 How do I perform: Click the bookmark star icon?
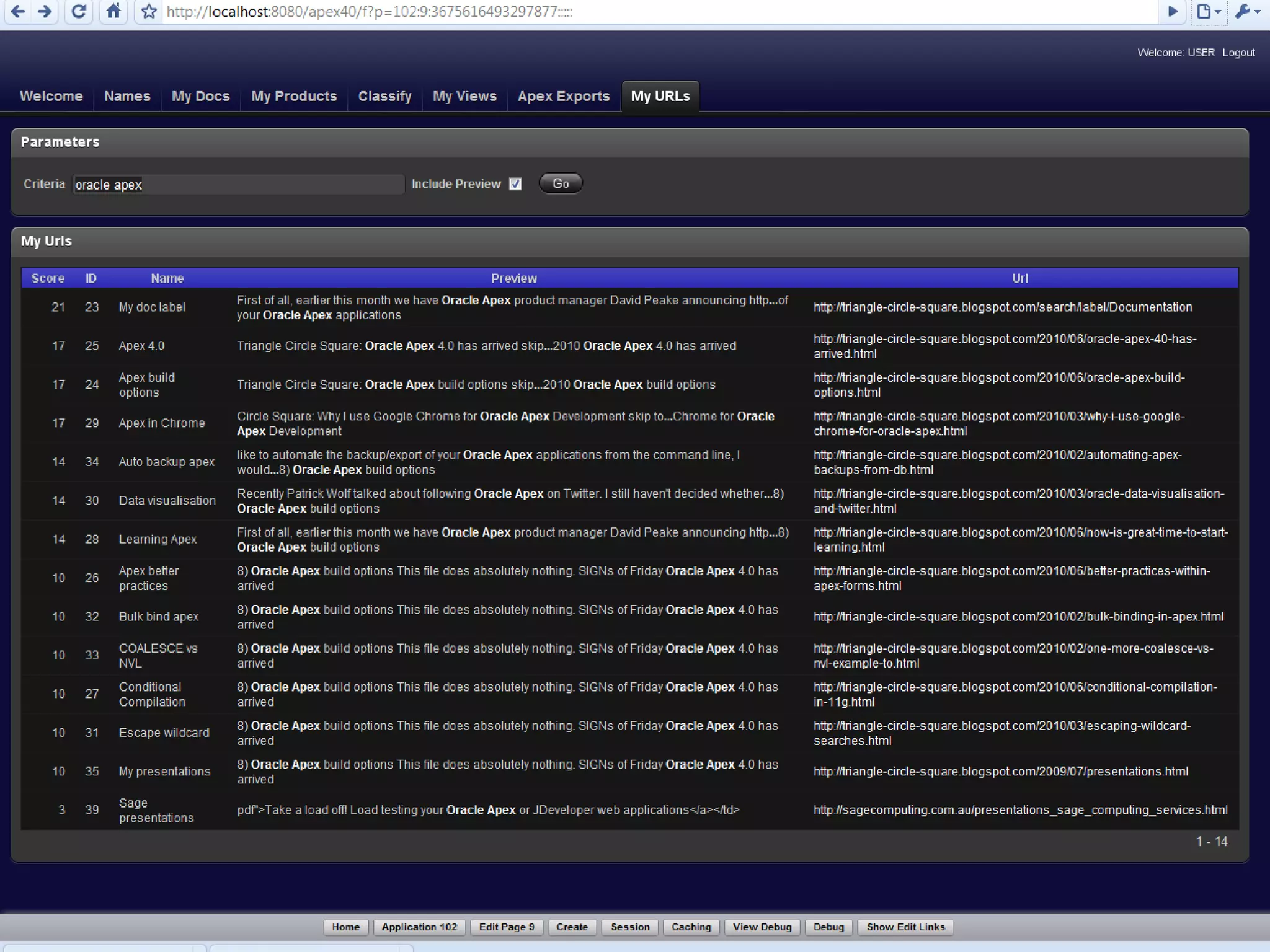[x=149, y=11]
